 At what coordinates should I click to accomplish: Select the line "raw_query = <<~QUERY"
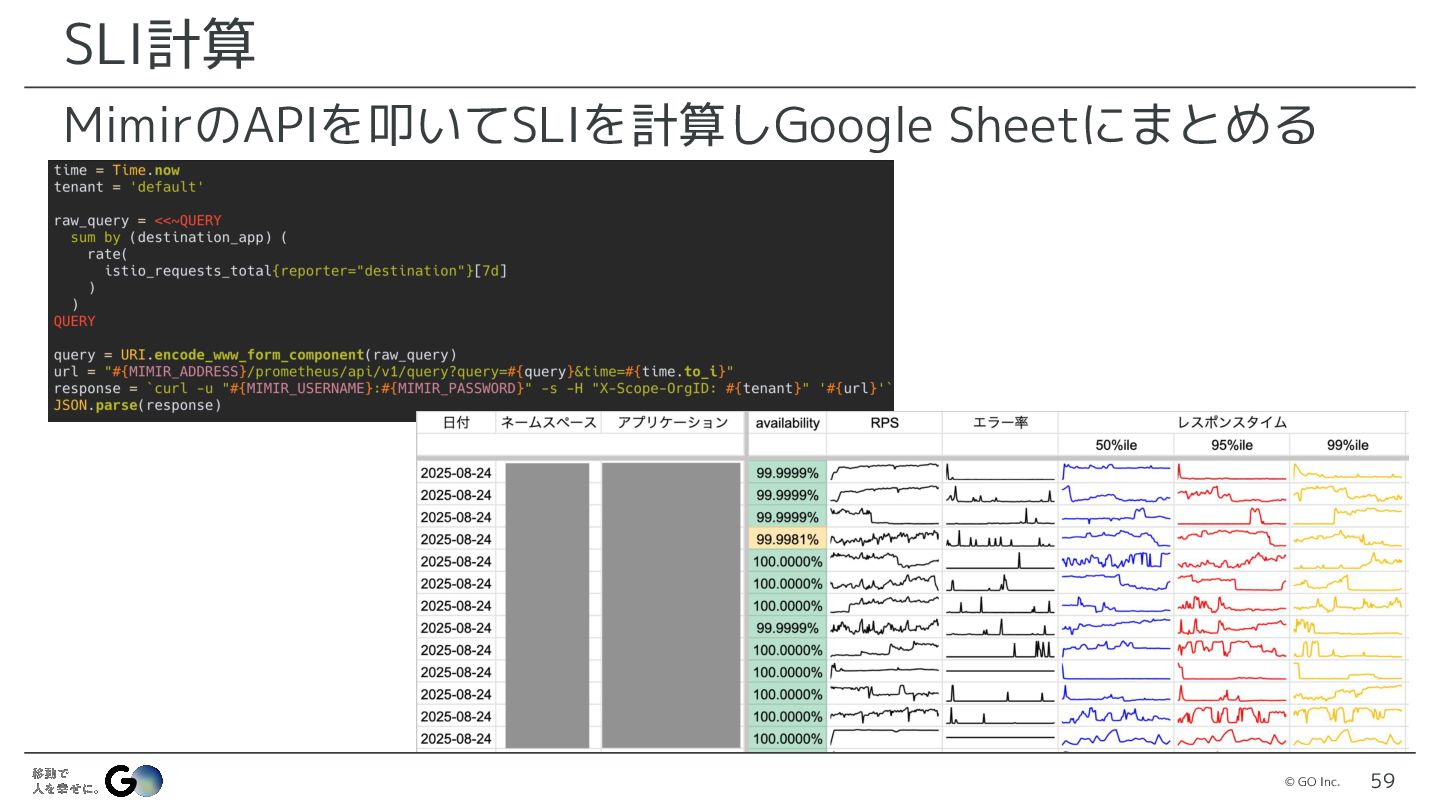point(138,220)
